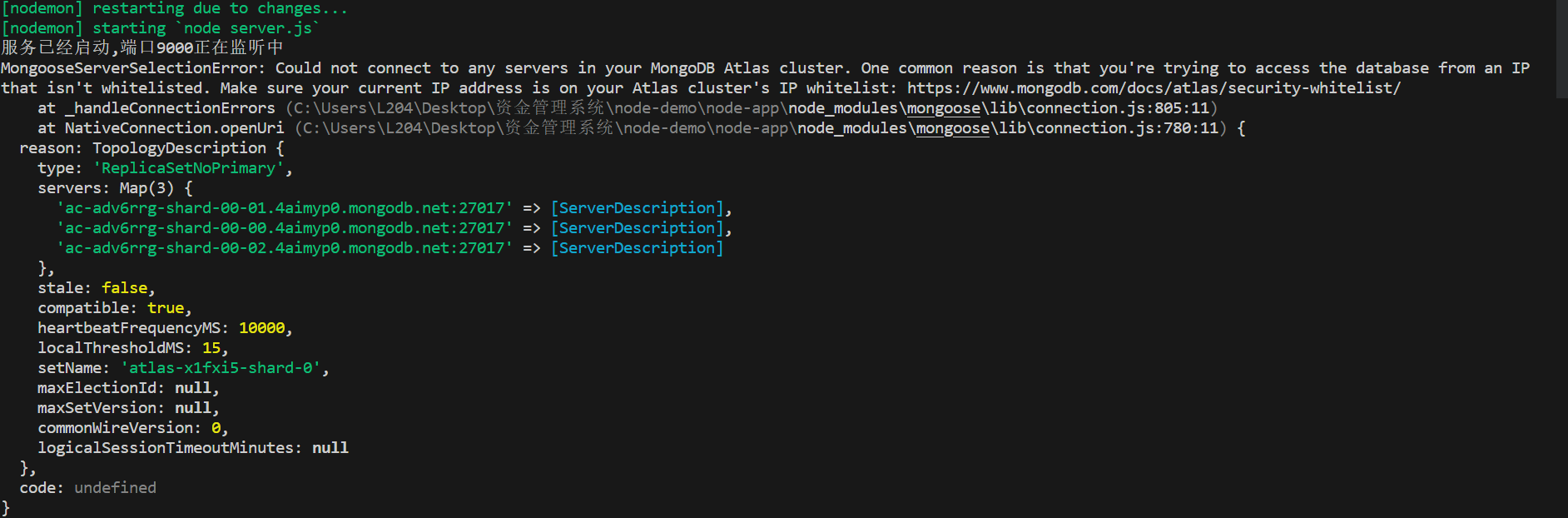The height and width of the screenshot is (518, 1568).
Task: Click the heartbeatFrequencyMS value 10000
Action: (x=261, y=328)
